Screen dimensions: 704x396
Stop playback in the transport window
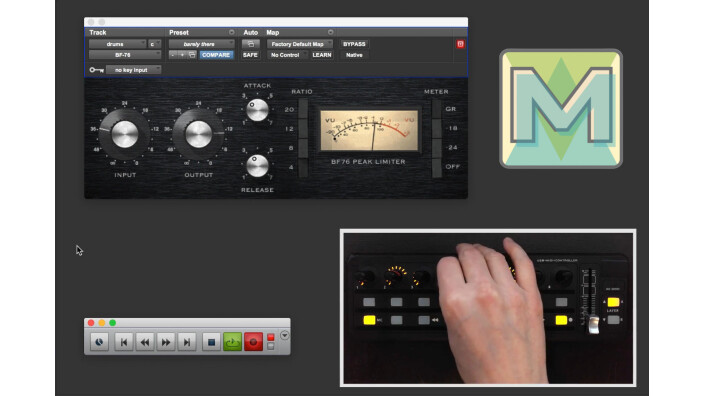coord(211,342)
